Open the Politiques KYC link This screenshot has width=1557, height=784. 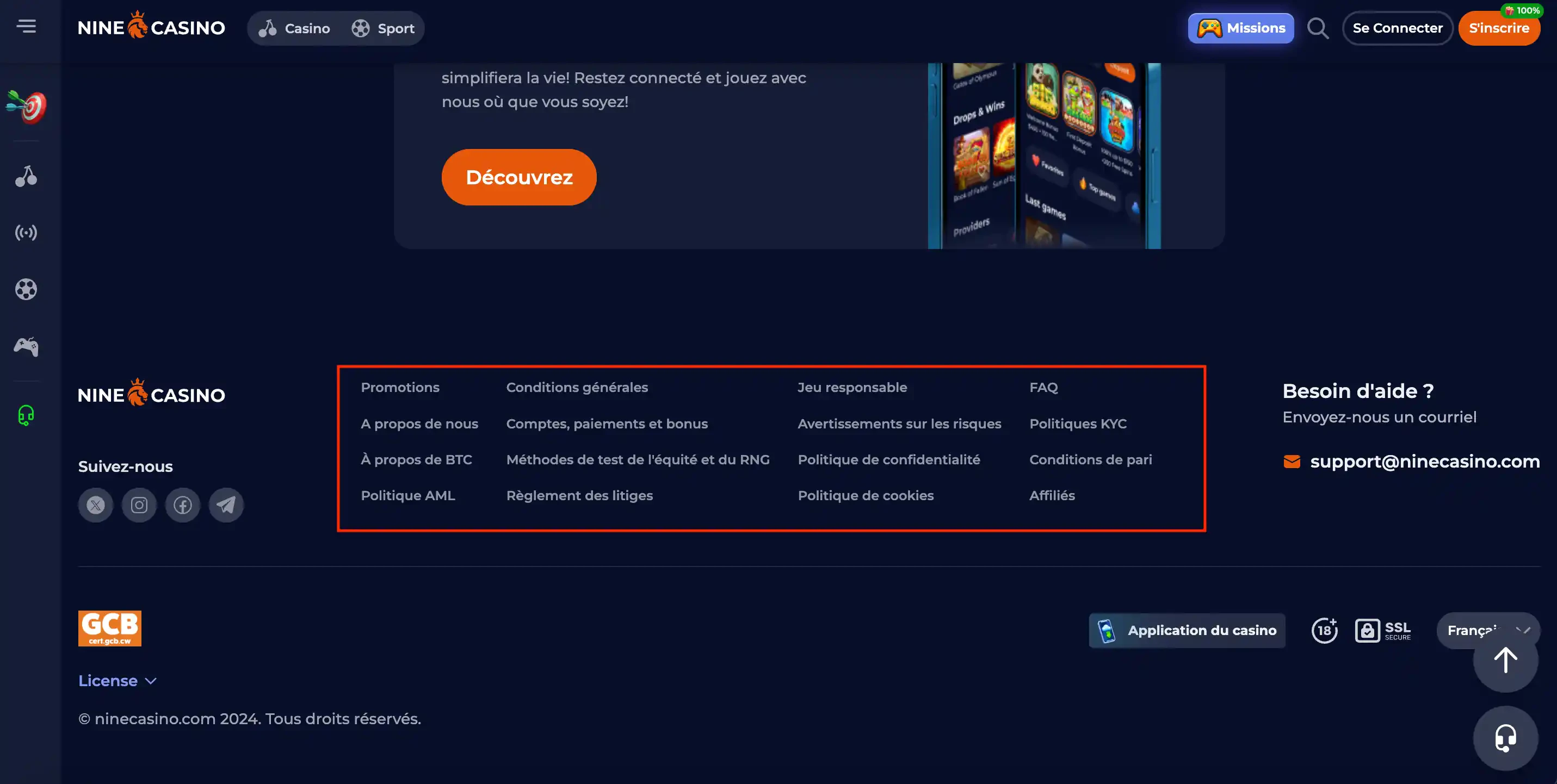[x=1078, y=424]
